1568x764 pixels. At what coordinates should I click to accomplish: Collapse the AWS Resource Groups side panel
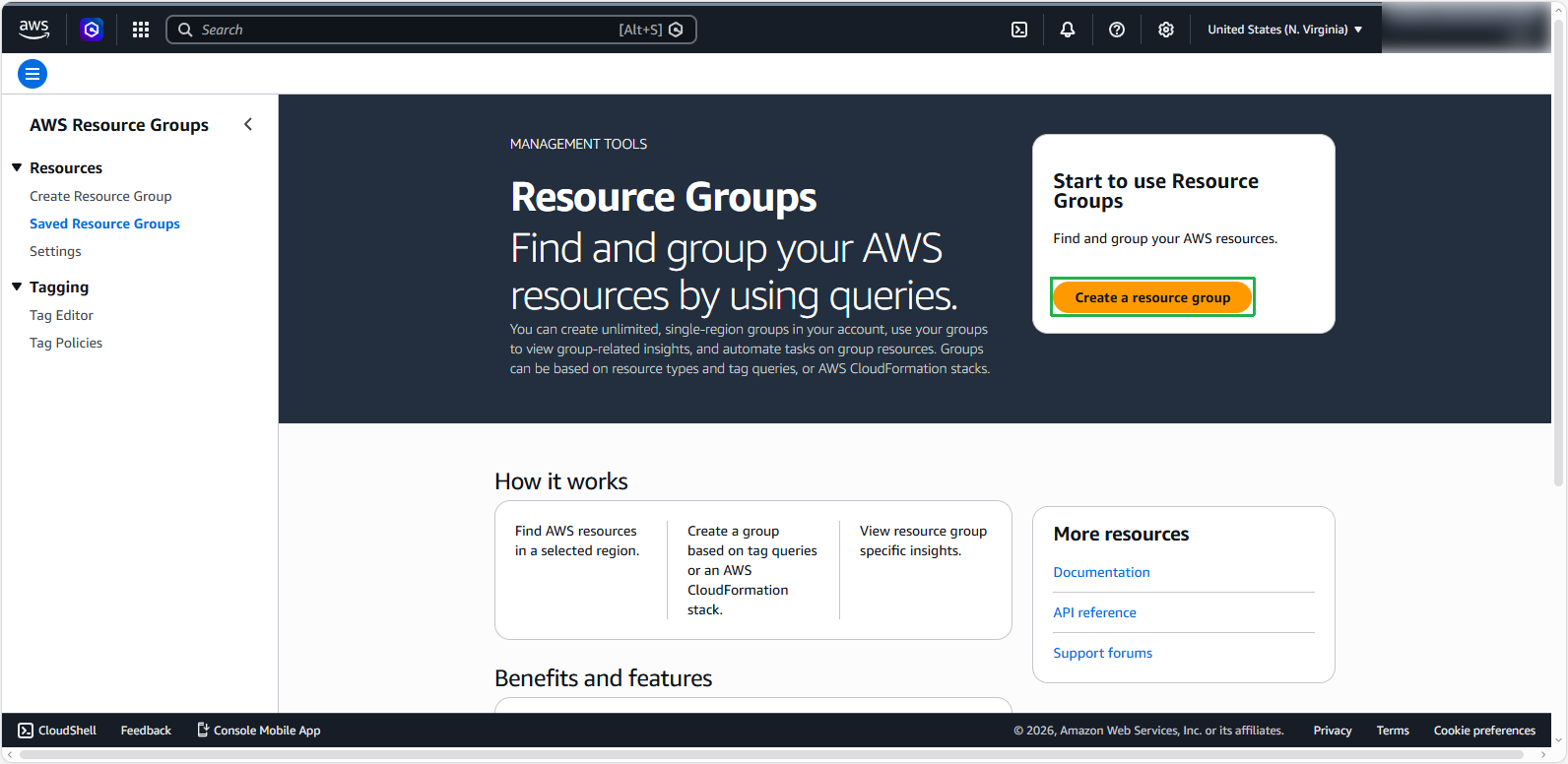pos(248,124)
